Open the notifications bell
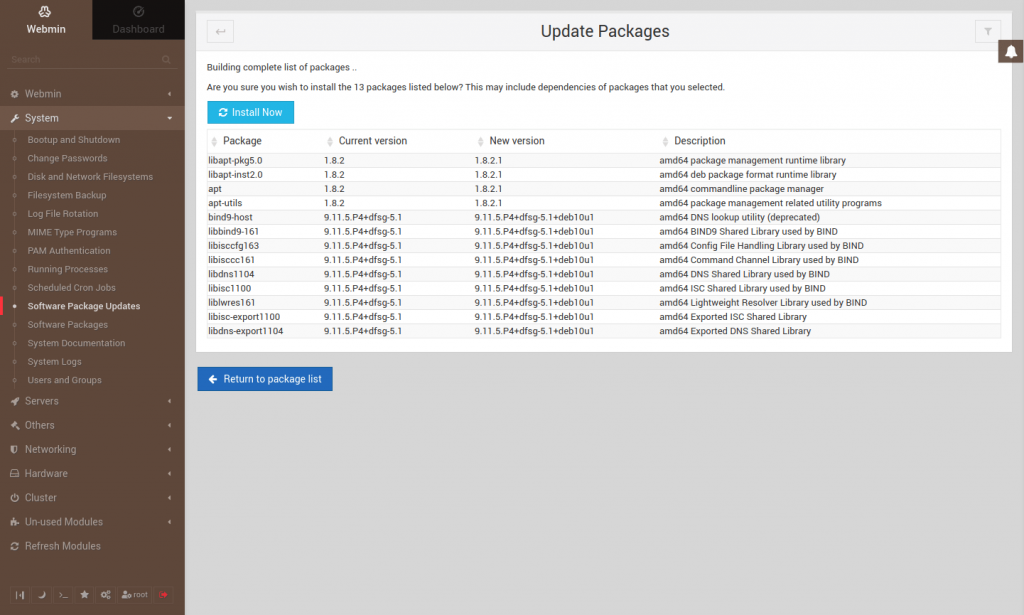Viewport: 1024px width, 615px height. click(x=1011, y=52)
